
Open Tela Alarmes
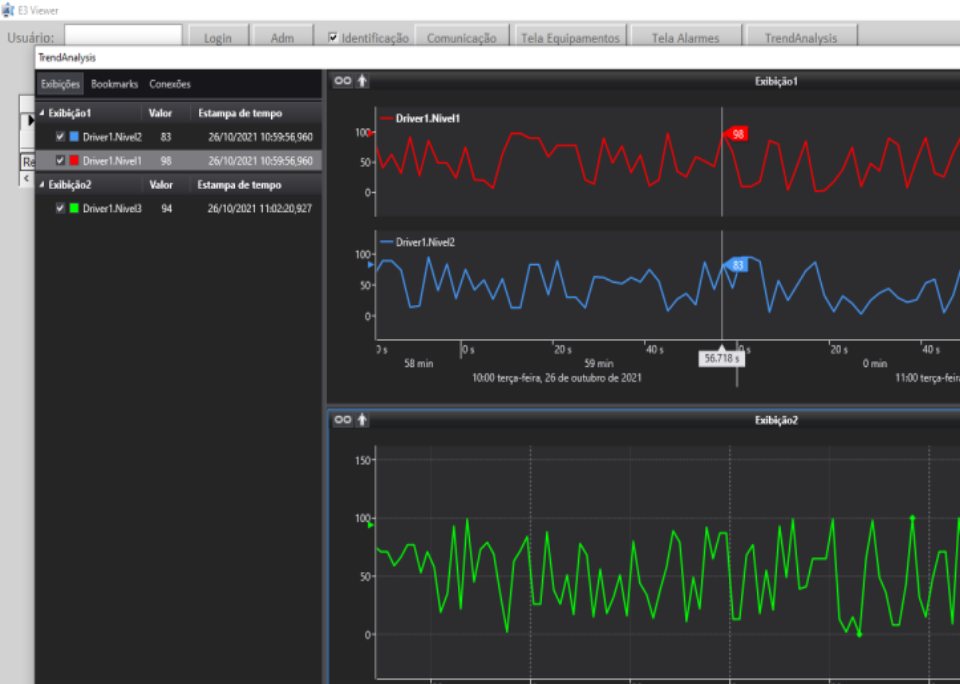click(686, 36)
